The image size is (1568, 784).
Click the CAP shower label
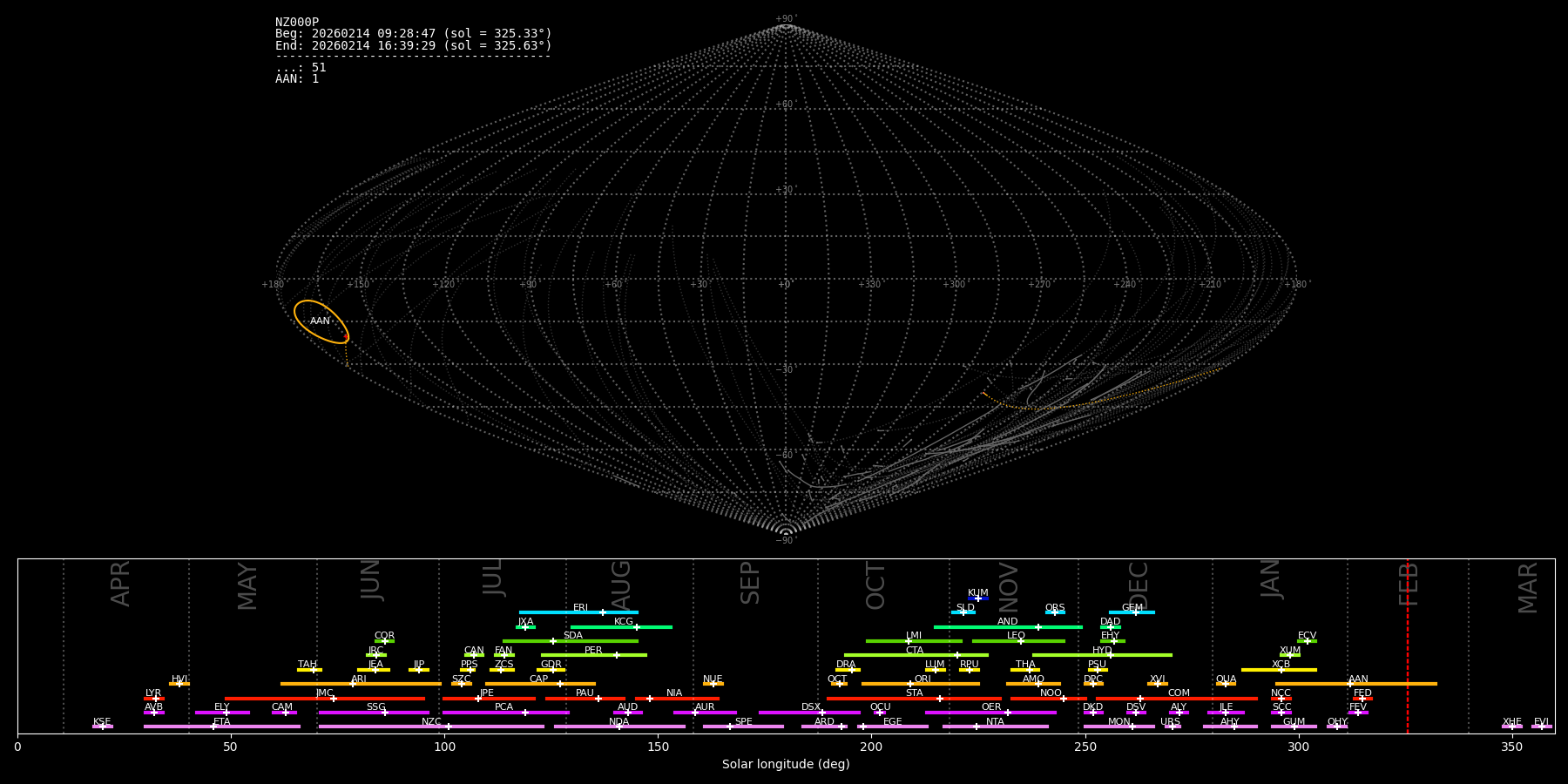coord(538,679)
